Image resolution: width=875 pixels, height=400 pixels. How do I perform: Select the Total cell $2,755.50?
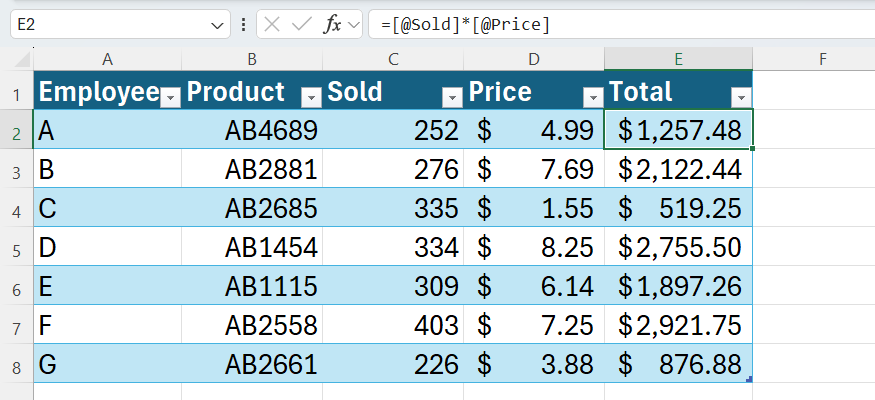(679, 247)
